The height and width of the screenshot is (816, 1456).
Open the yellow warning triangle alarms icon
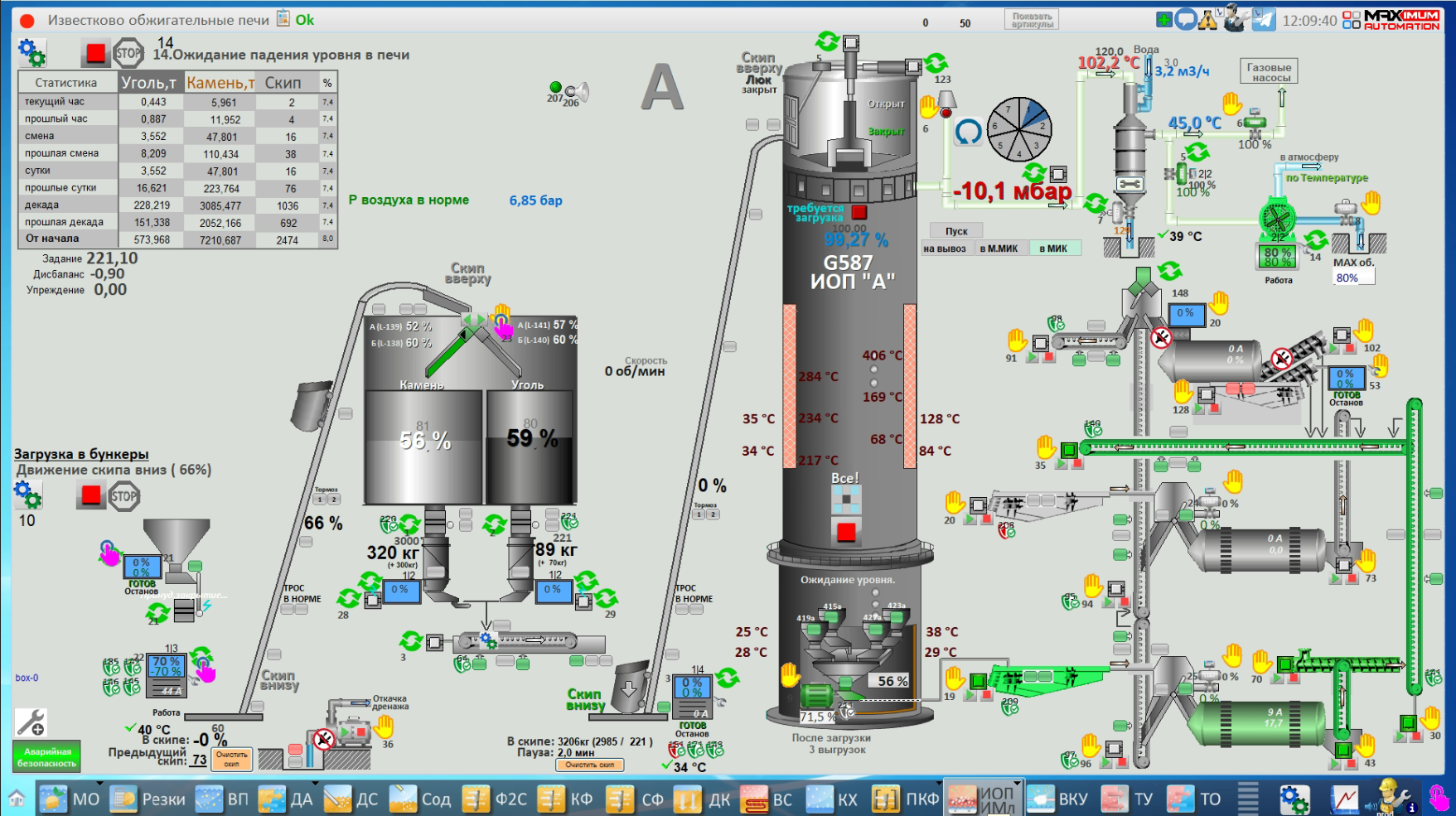click(x=1207, y=19)
